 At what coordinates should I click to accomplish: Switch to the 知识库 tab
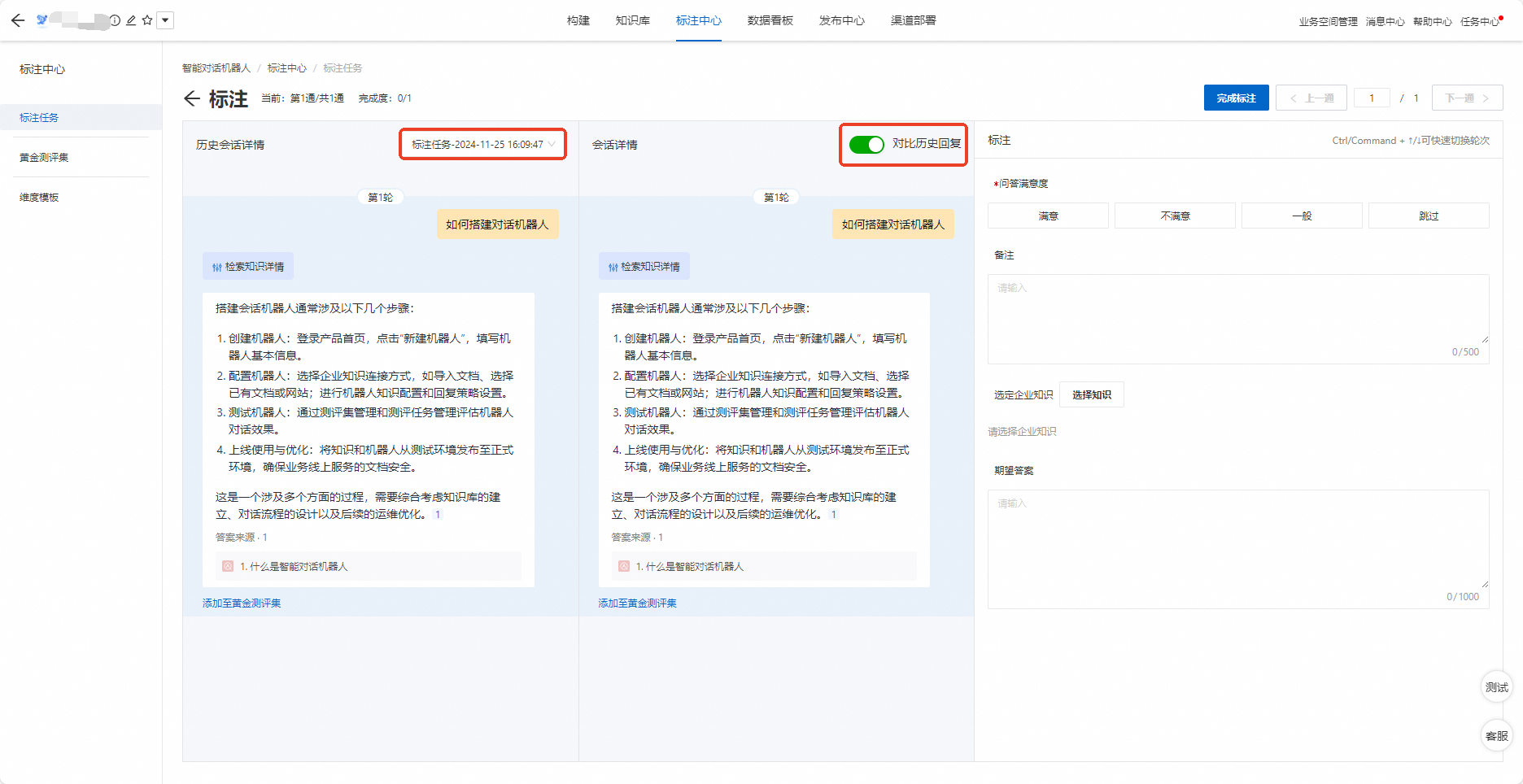(632, 20)
